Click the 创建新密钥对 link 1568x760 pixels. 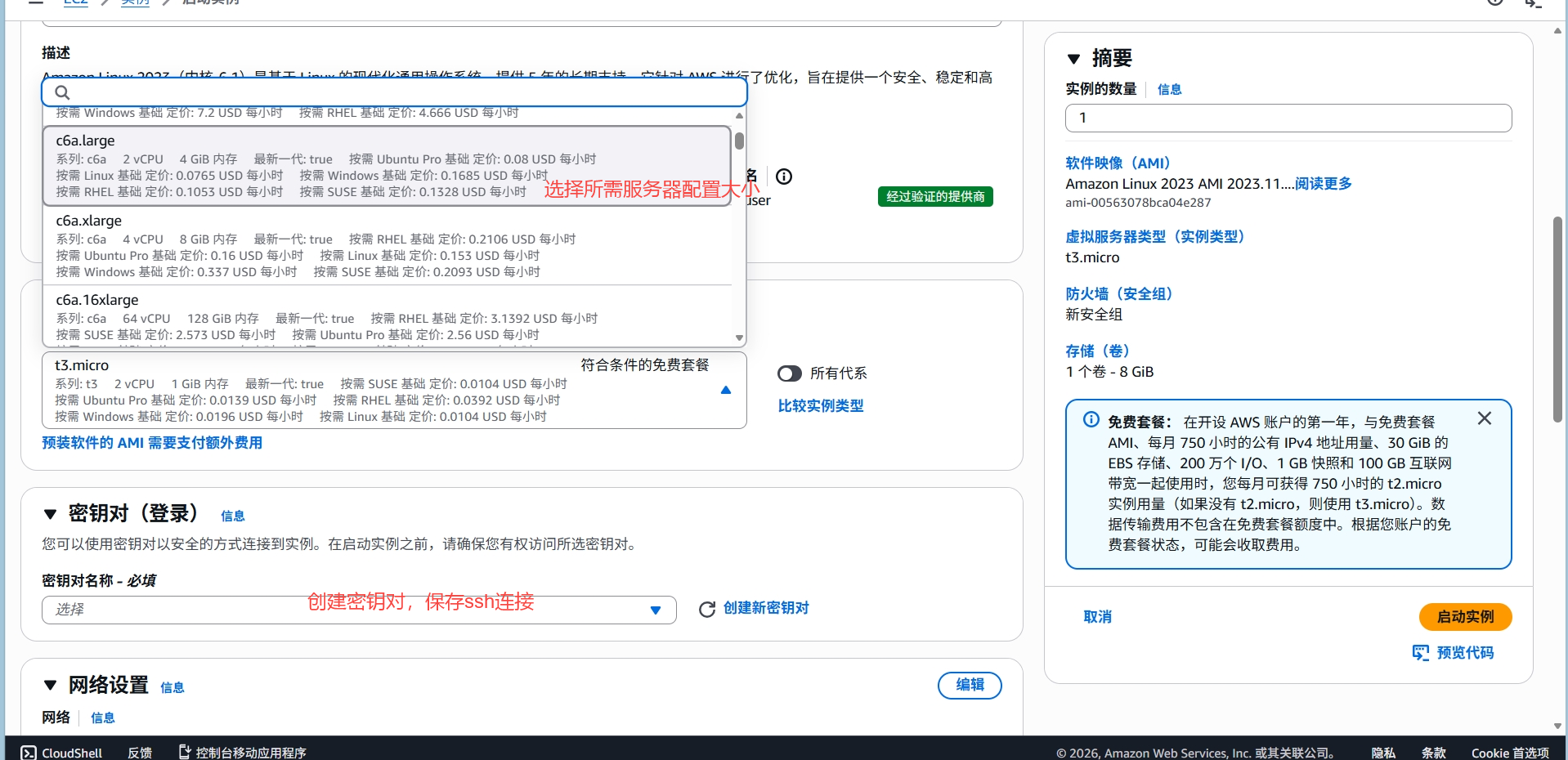point(766,608)
